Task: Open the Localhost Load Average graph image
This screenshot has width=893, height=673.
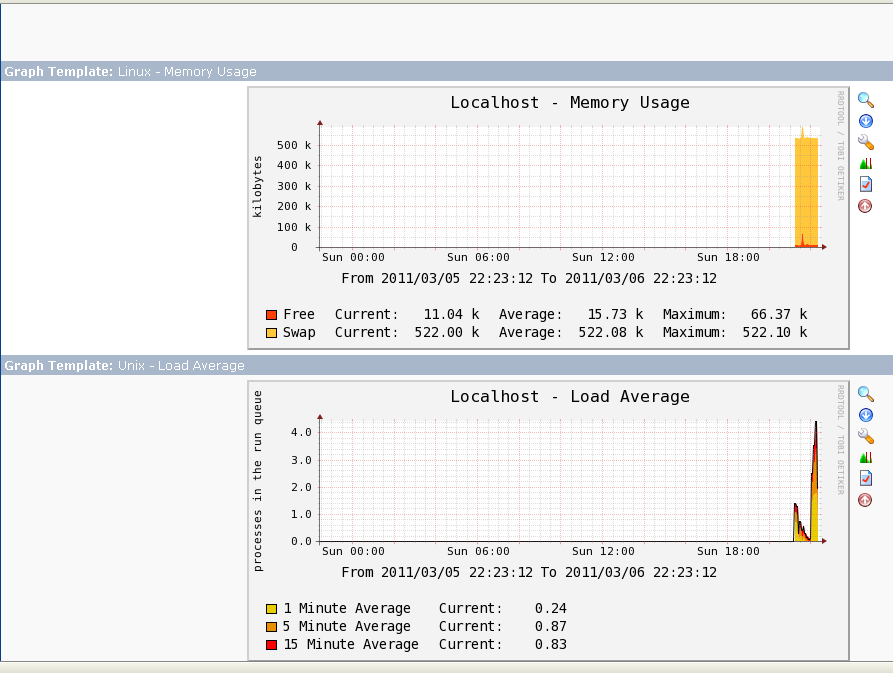Action: pyautogui.click(x=548, y=521)
